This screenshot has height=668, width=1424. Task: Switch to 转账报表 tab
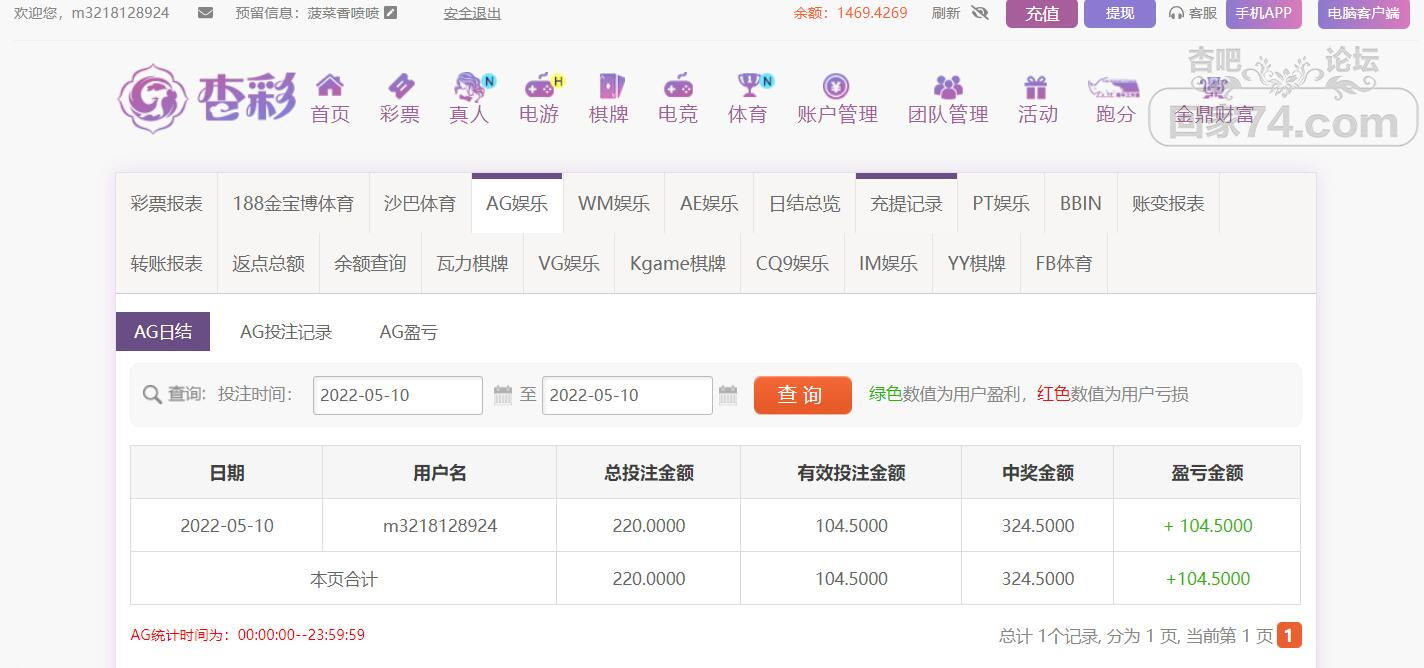(x=166, y=264)
